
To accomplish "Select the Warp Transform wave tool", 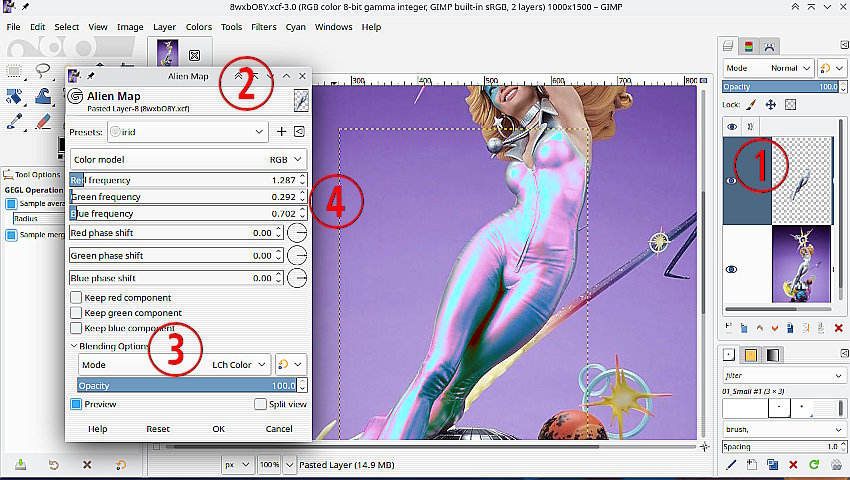I will pos(43,97).
